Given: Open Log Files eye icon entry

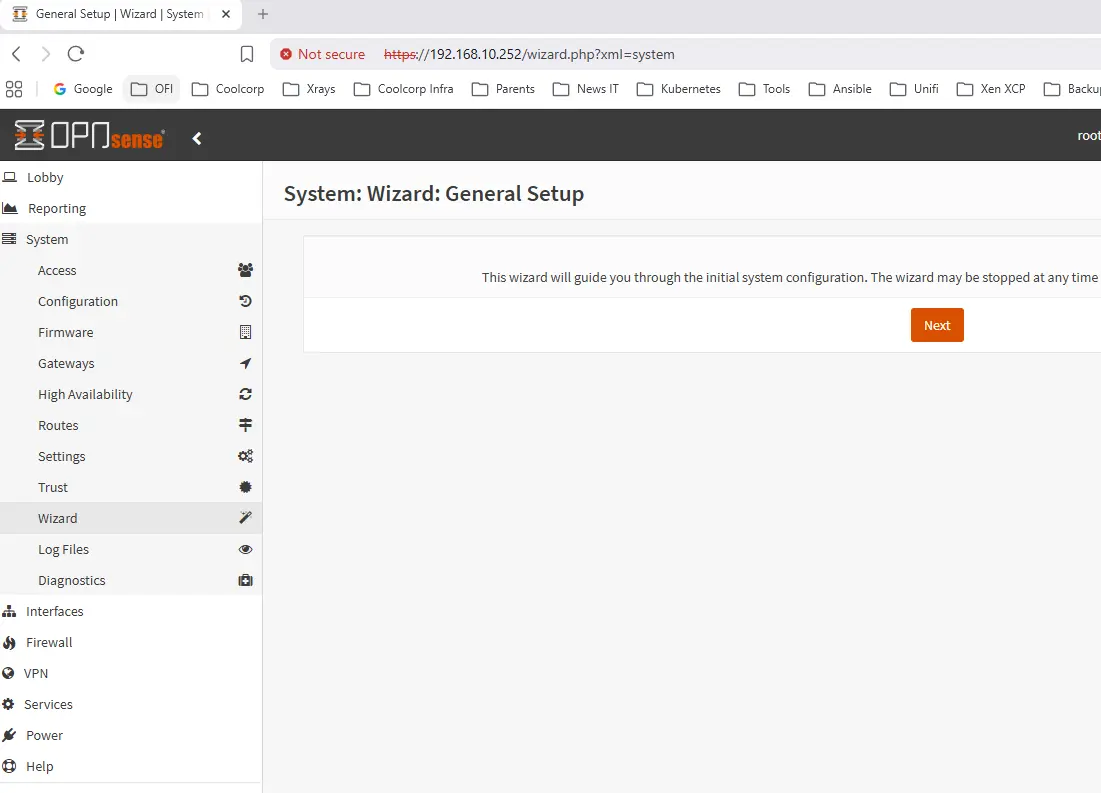Looking at the screenshot, I should point(245,549).
